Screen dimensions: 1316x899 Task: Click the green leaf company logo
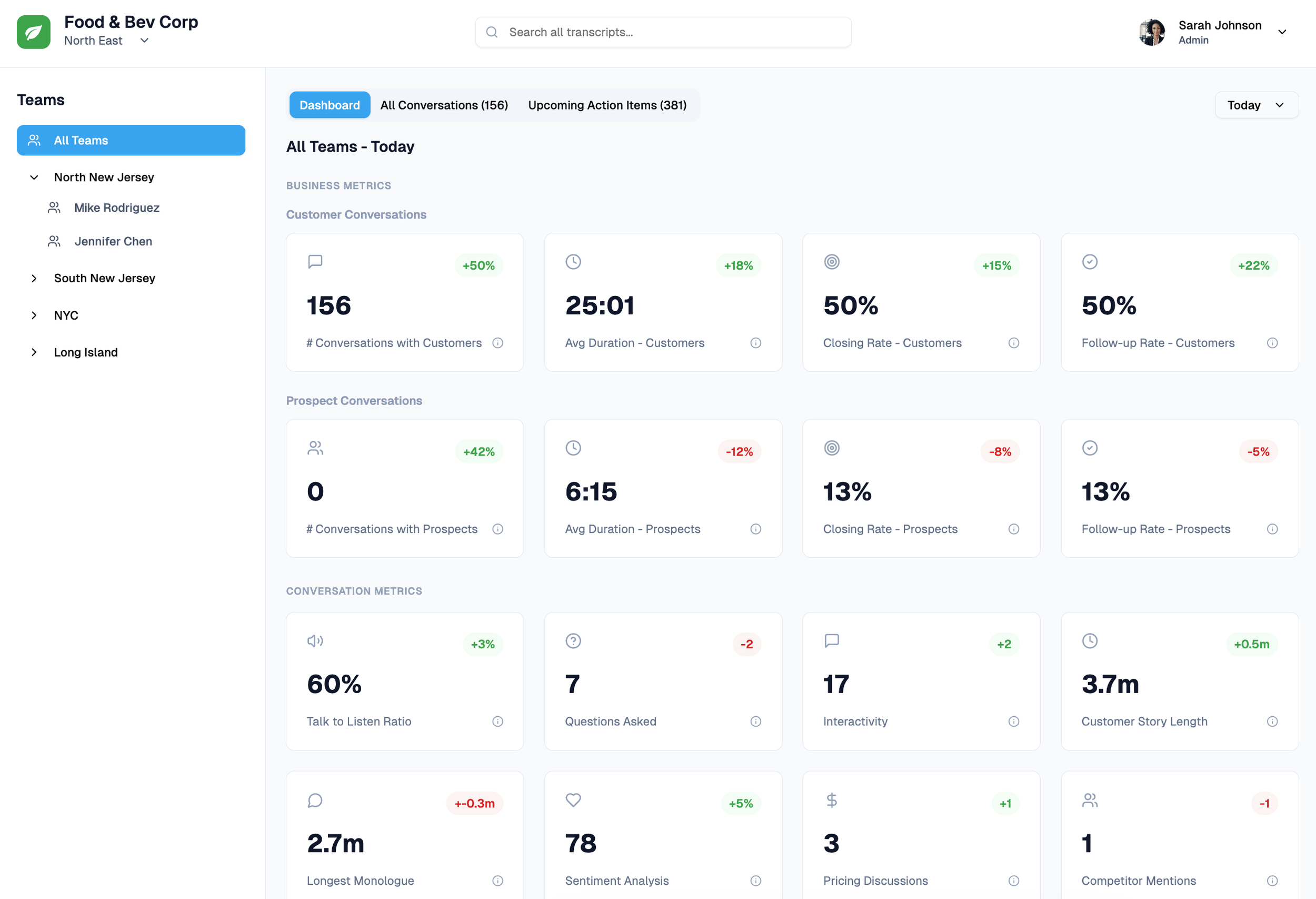point(33,32)
